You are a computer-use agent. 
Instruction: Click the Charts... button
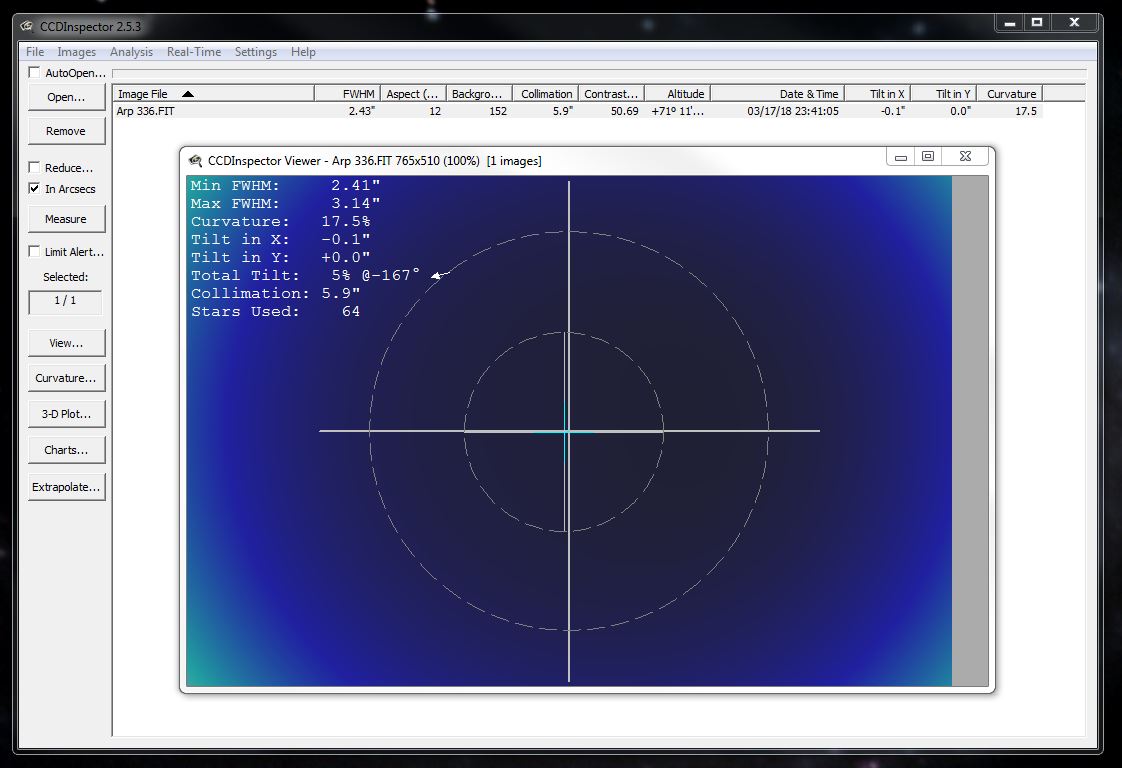[67, 449]
